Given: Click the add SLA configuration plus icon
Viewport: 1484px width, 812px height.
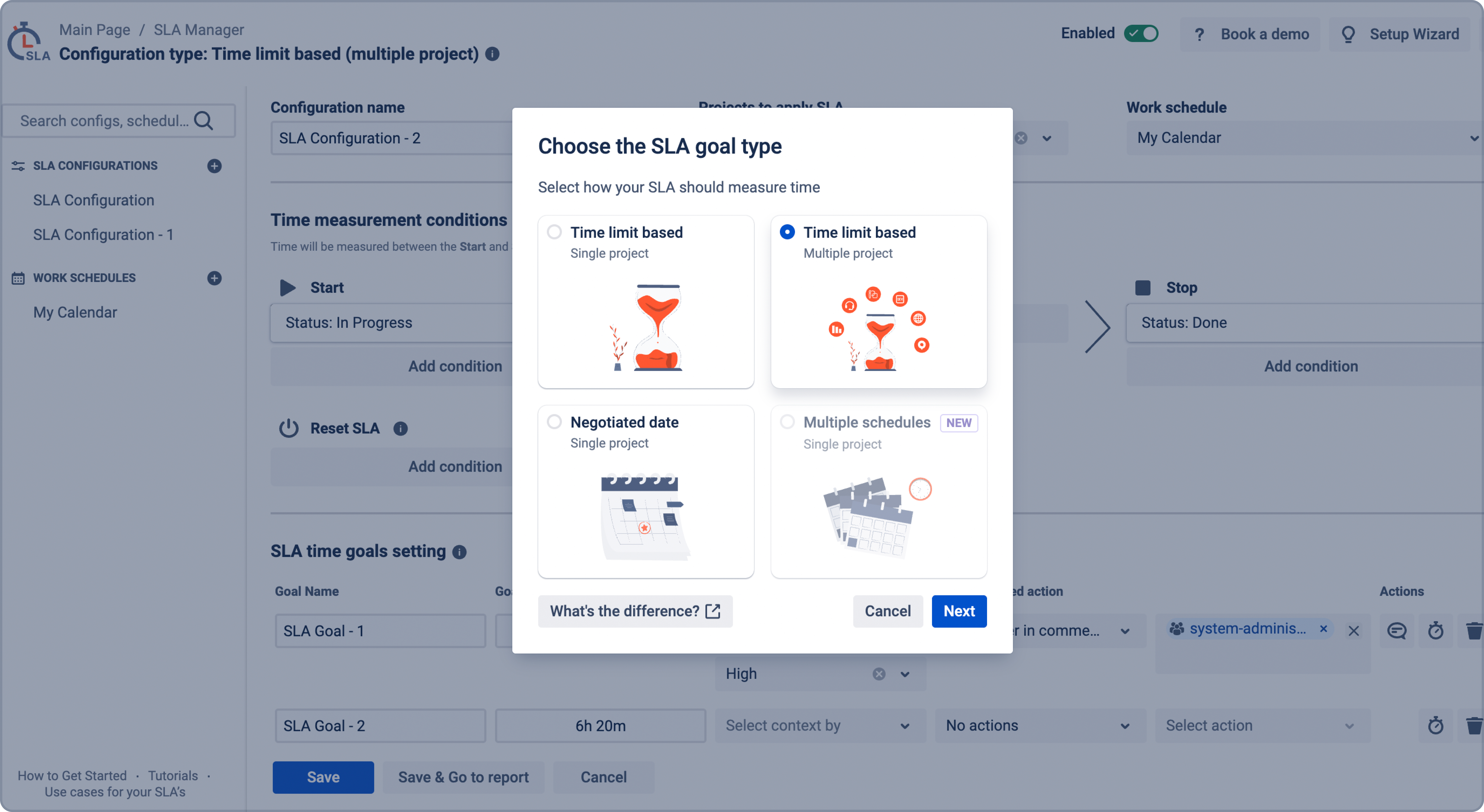Looking at the screenshot, I should (x=214, y=166).
